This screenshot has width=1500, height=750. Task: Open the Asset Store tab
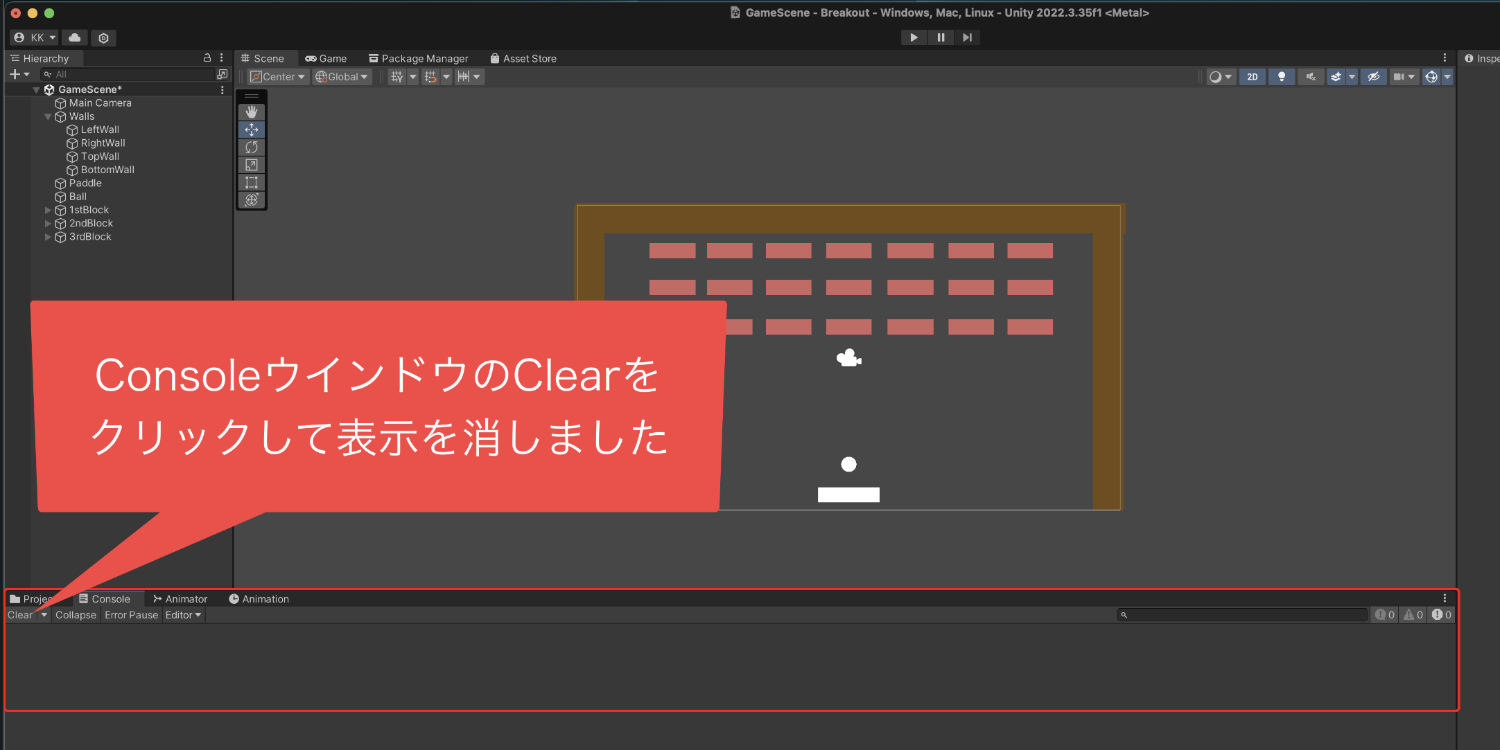[x=523, y=58]
